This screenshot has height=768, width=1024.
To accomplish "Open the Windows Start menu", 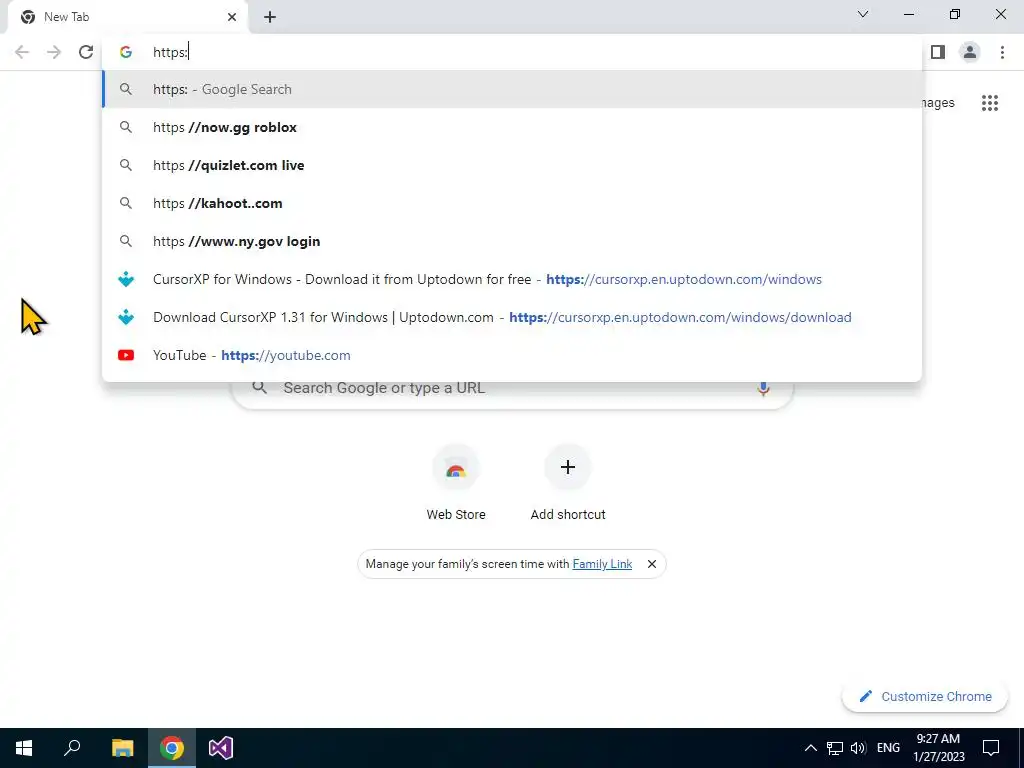I will click(x=24, y=748).
